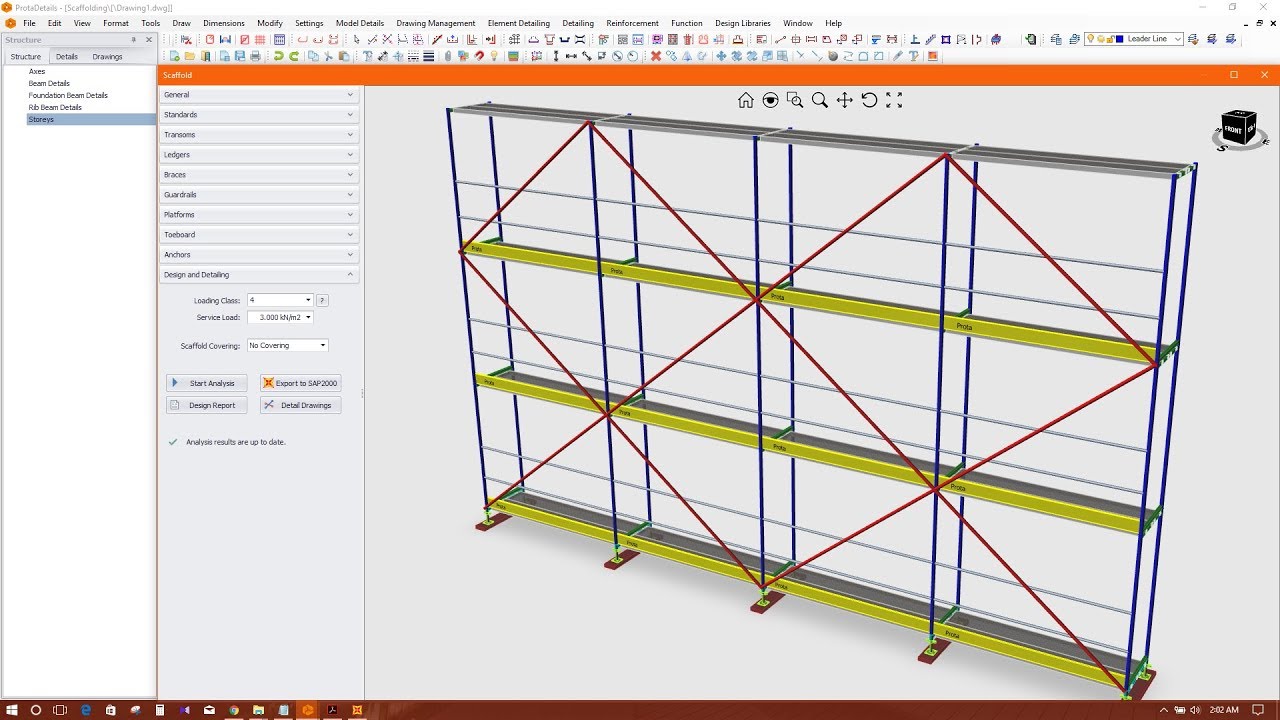Image resolution: width=1280 pixels, height=720 pixels.
Task: Select the magnifier zoom tool
Action: [x=820, y=100]
